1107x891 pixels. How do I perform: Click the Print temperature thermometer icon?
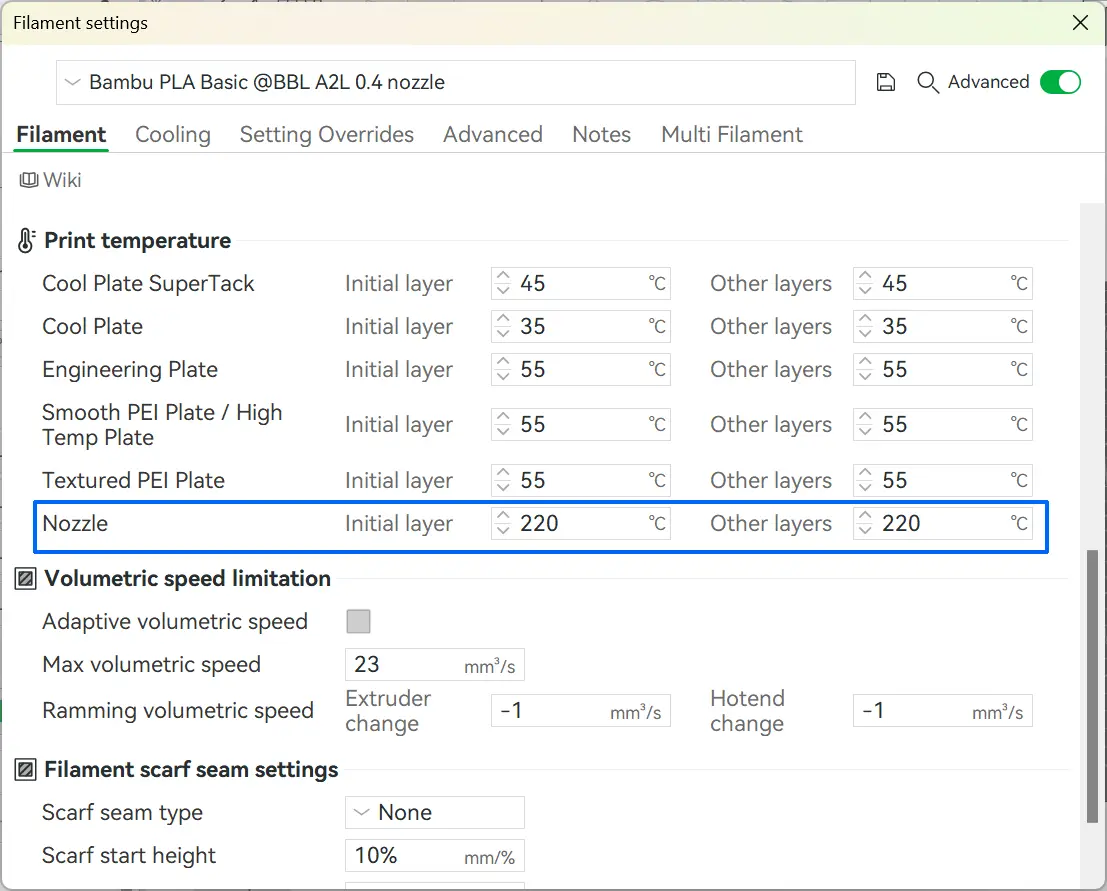tap(26, 241)
